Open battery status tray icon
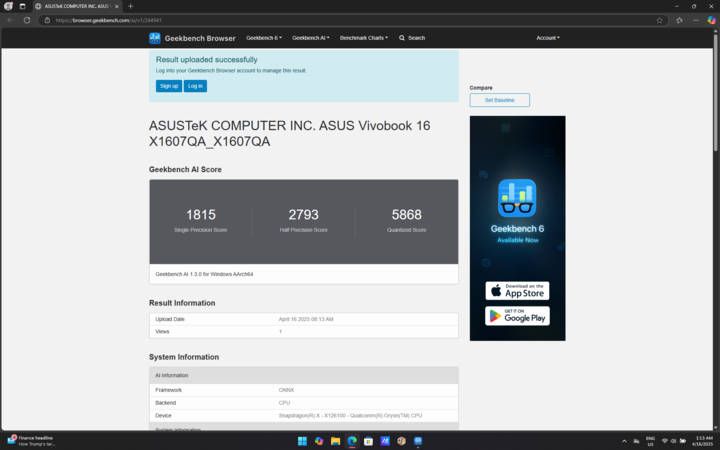This screenshot has height=450, width=720. point(683,441)
